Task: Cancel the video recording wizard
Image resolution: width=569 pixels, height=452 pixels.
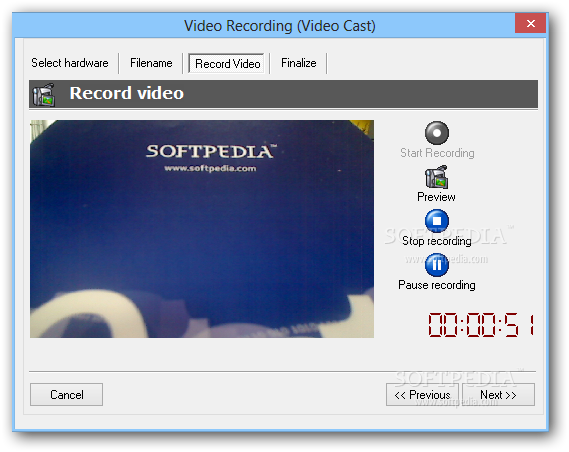Action: point(66,395)
